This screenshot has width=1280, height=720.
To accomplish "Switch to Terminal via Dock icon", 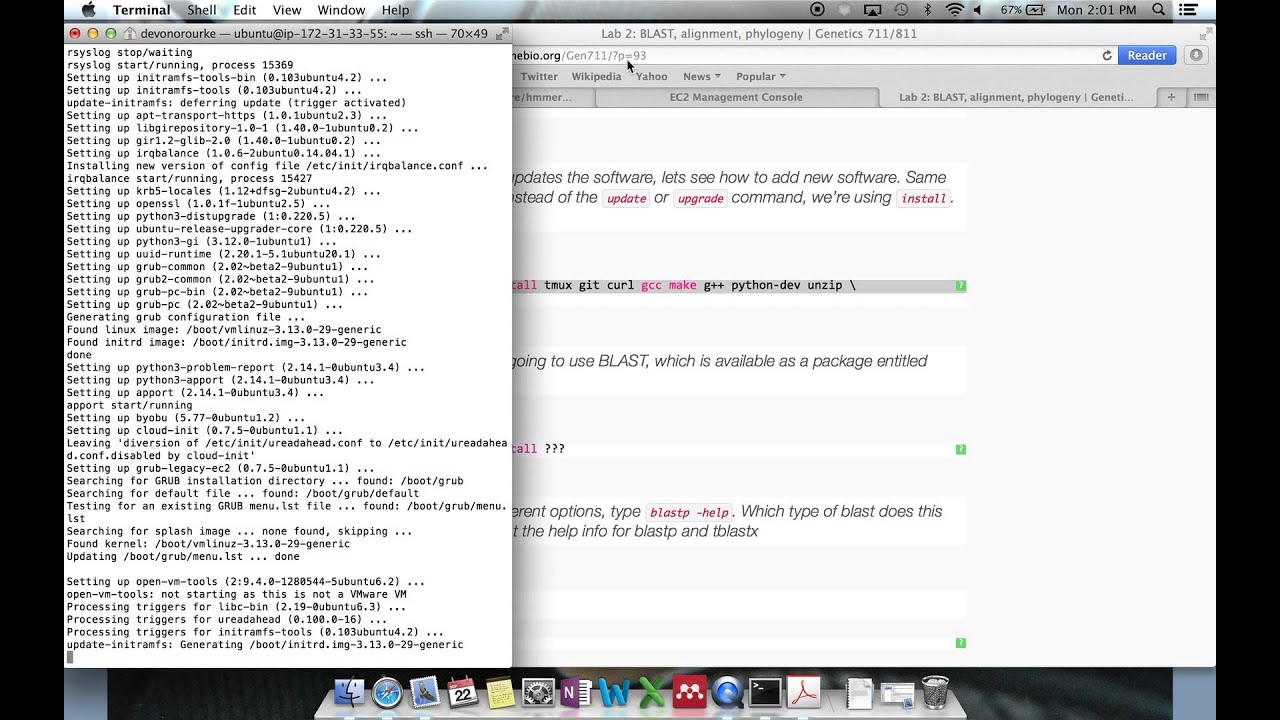I will 766,693.
